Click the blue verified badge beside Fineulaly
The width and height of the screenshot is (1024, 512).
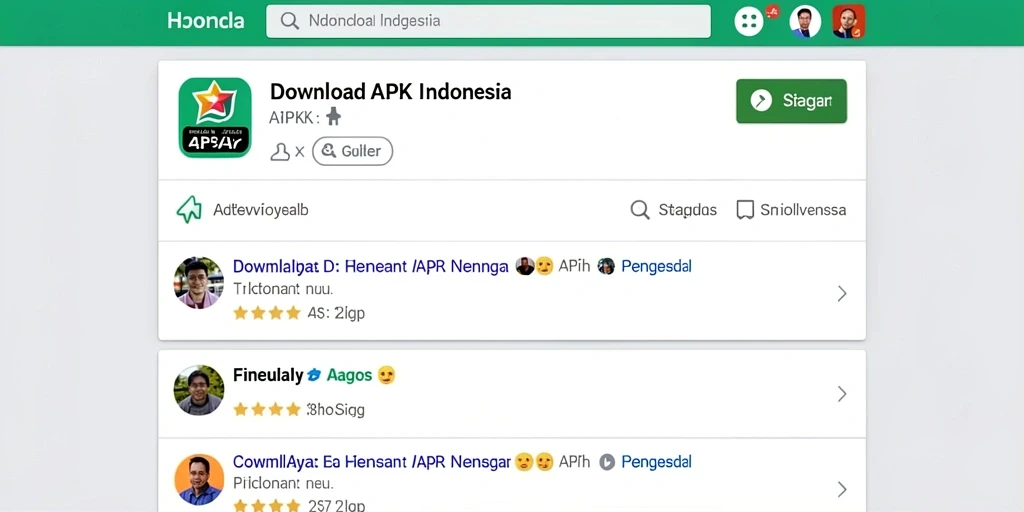pyautogui.click(x=314, y=375)
